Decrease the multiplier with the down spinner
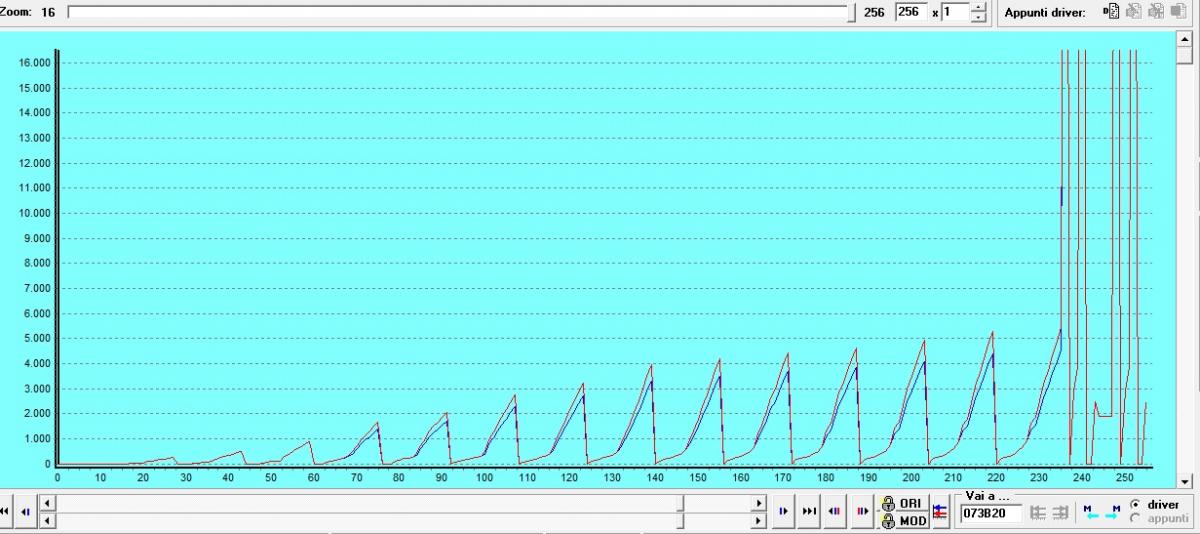Image resolution: width=1200 pixels, height=534 pixels. pos(978,18)
